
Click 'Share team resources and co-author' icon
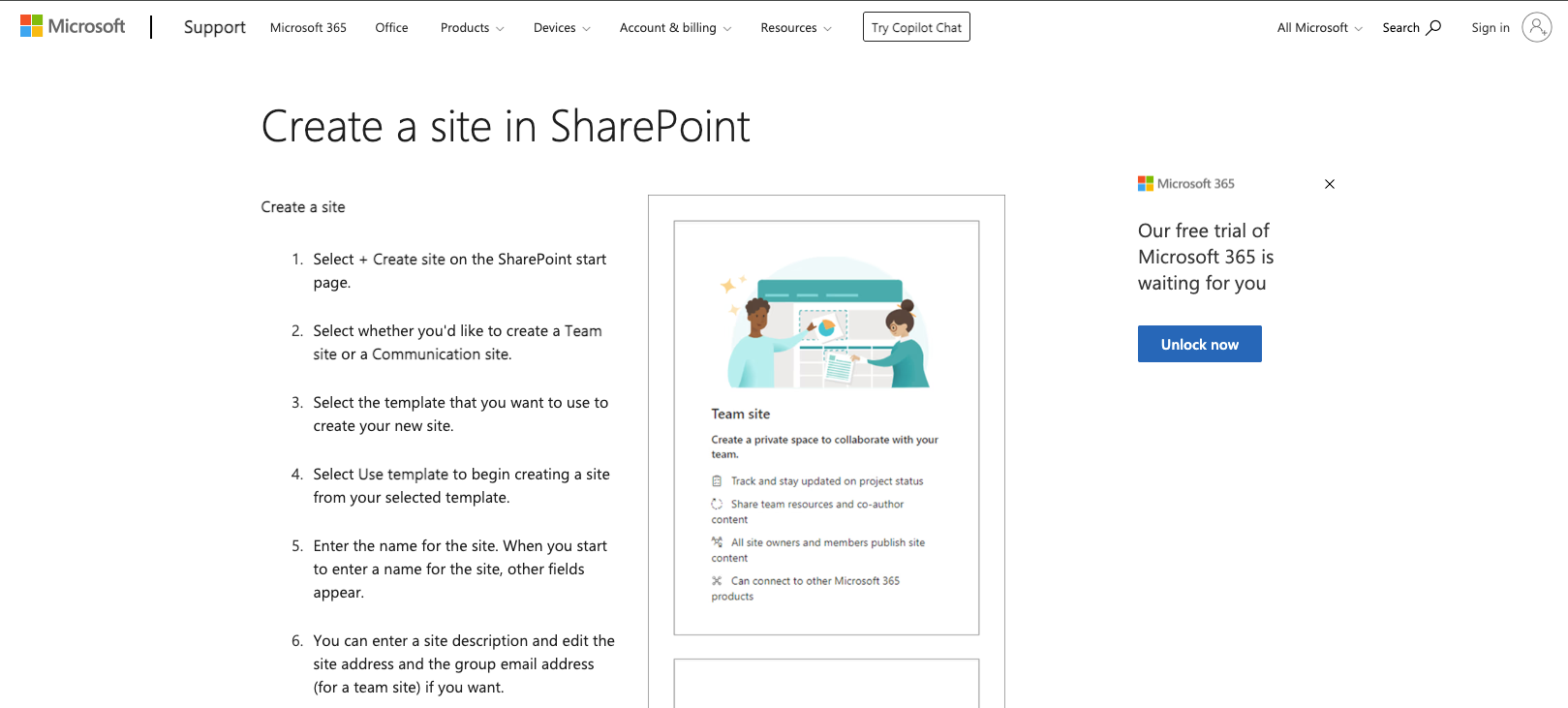[x=717, y=504]
